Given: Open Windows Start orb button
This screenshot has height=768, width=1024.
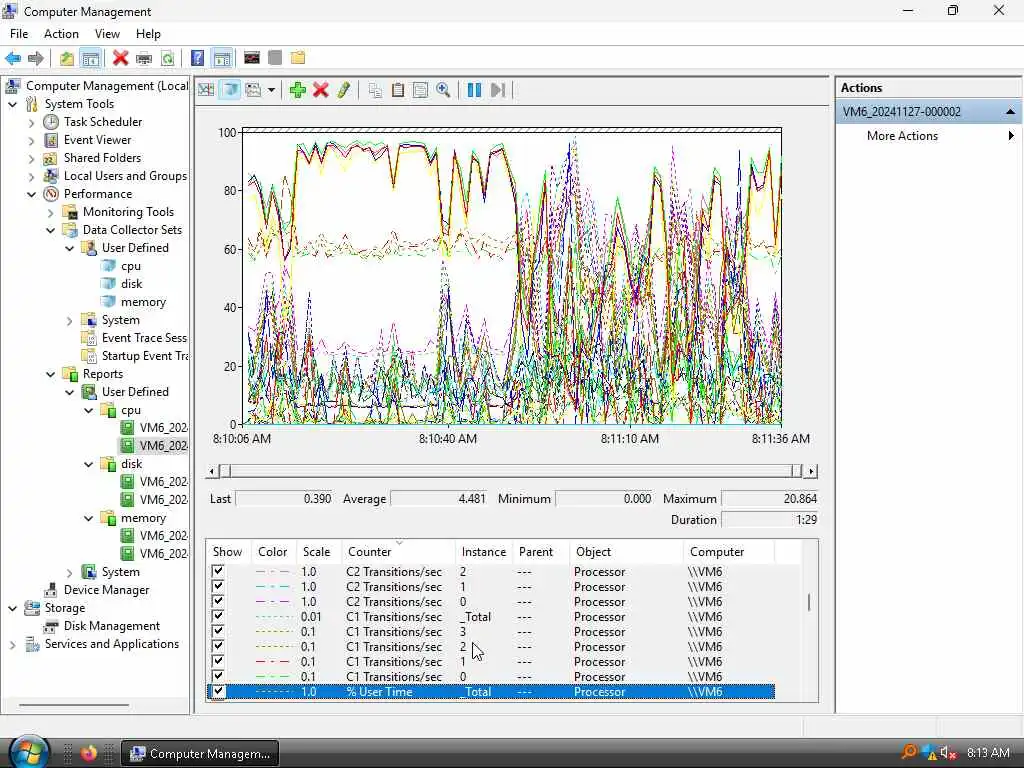Looking at the screenshot, I should coord(27,752).
